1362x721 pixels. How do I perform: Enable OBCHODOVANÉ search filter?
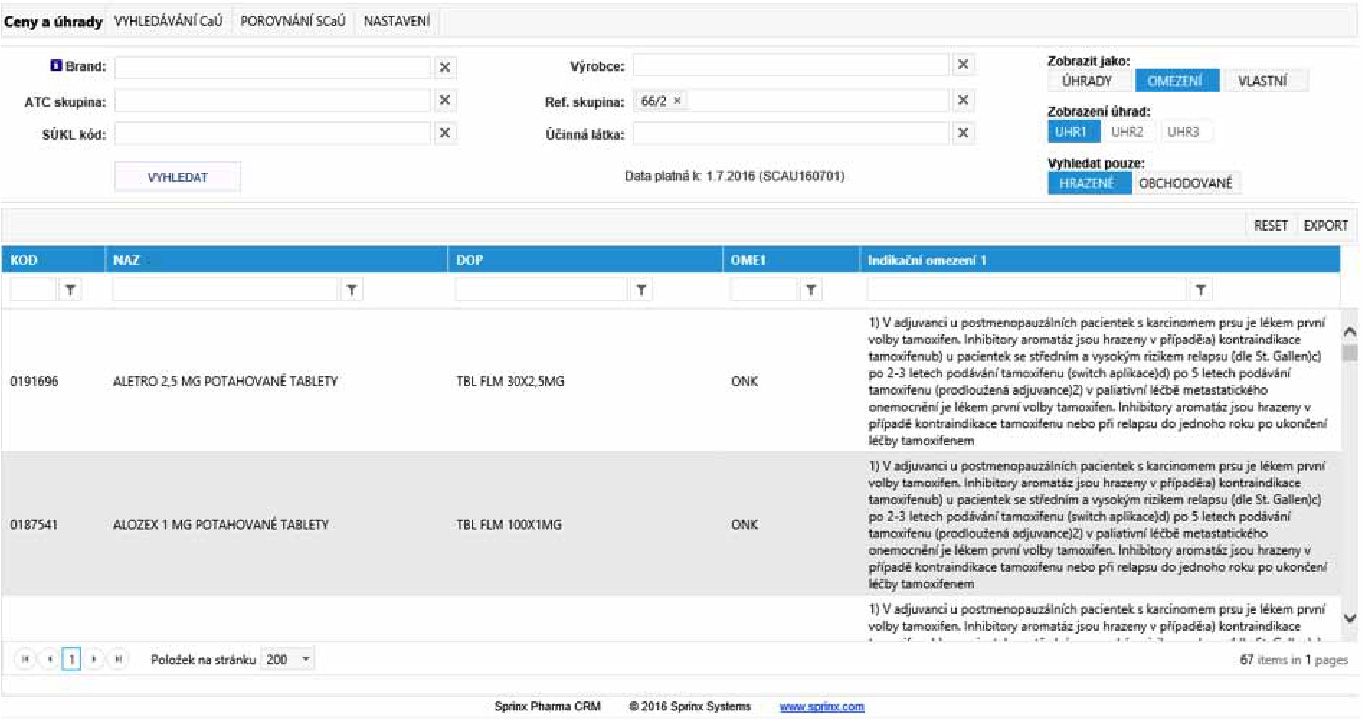pyautogui.click(x=1187, y=183)
